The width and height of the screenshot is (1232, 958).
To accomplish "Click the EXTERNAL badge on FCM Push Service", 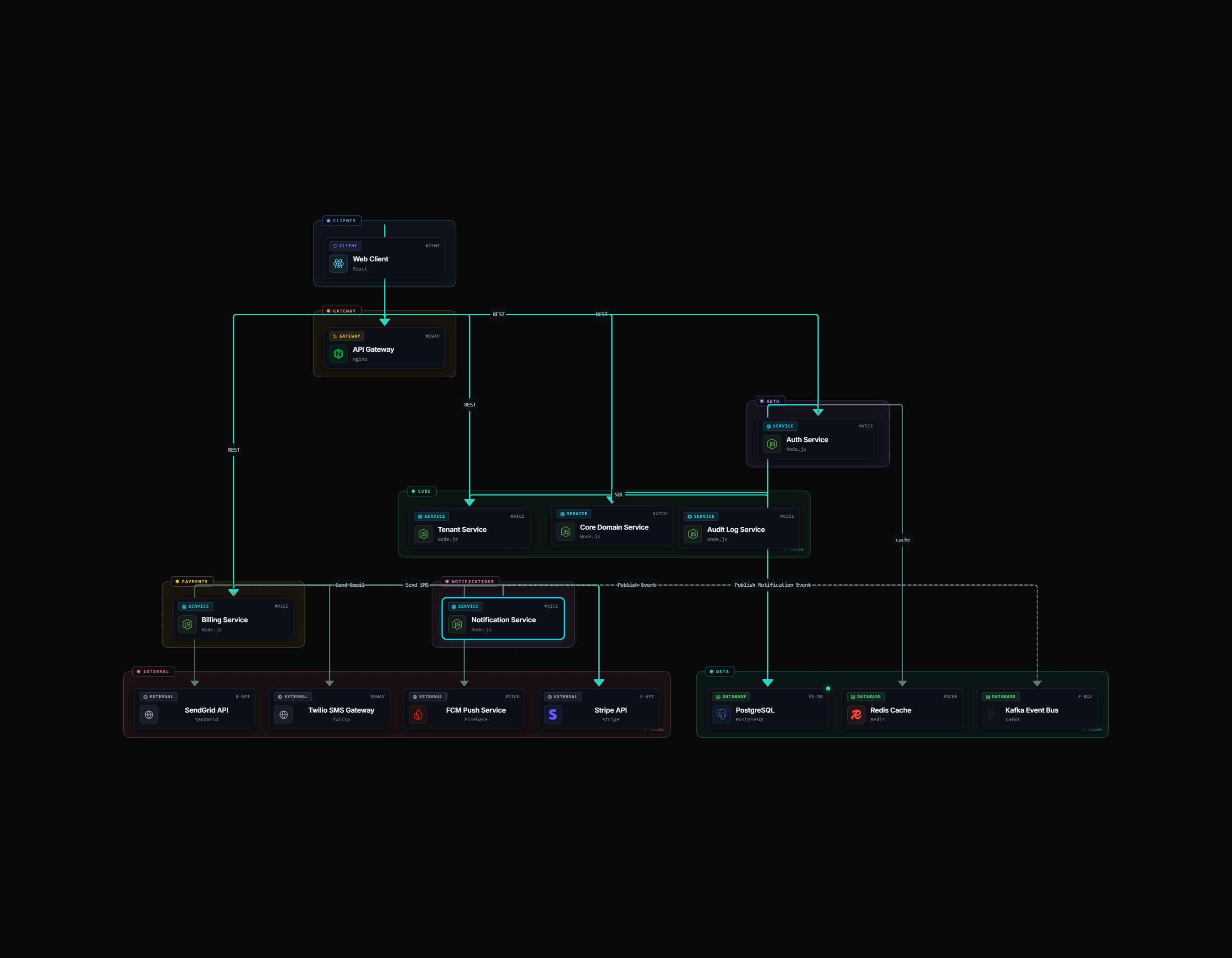I will click(428, 696).
